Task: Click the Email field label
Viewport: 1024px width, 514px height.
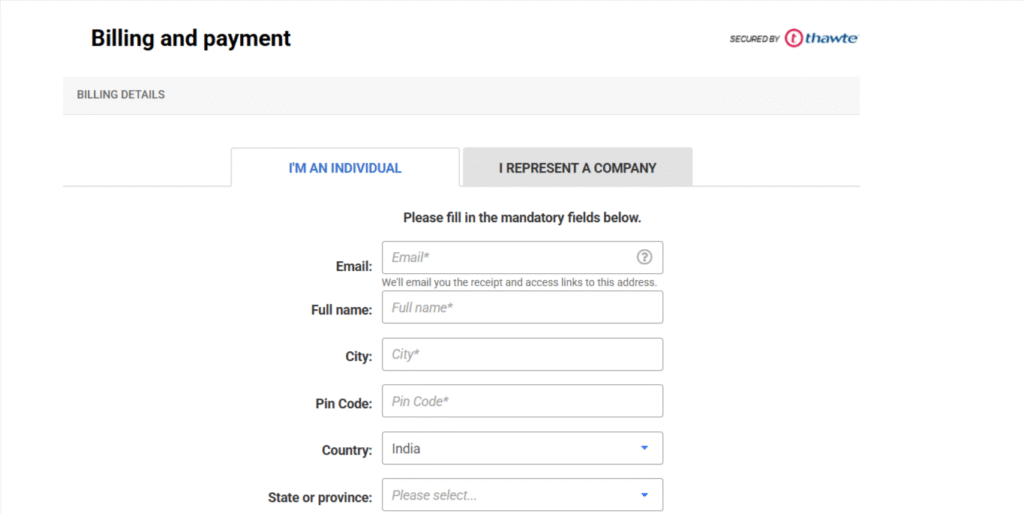Action: pyautogui.click(x=354, y=267)
